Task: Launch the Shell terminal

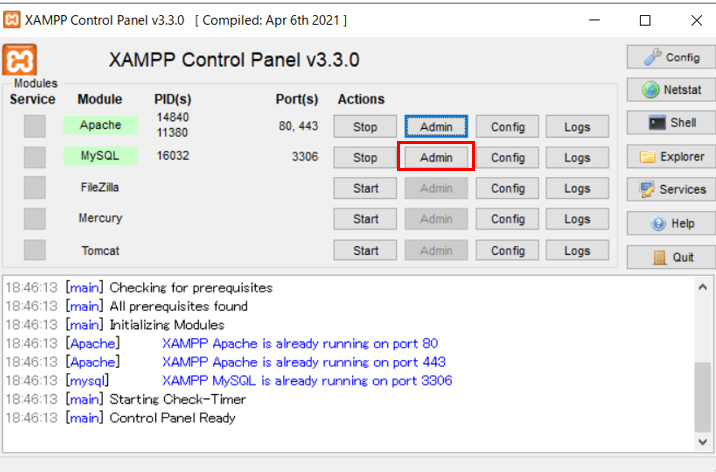Action: pos(670,123)
